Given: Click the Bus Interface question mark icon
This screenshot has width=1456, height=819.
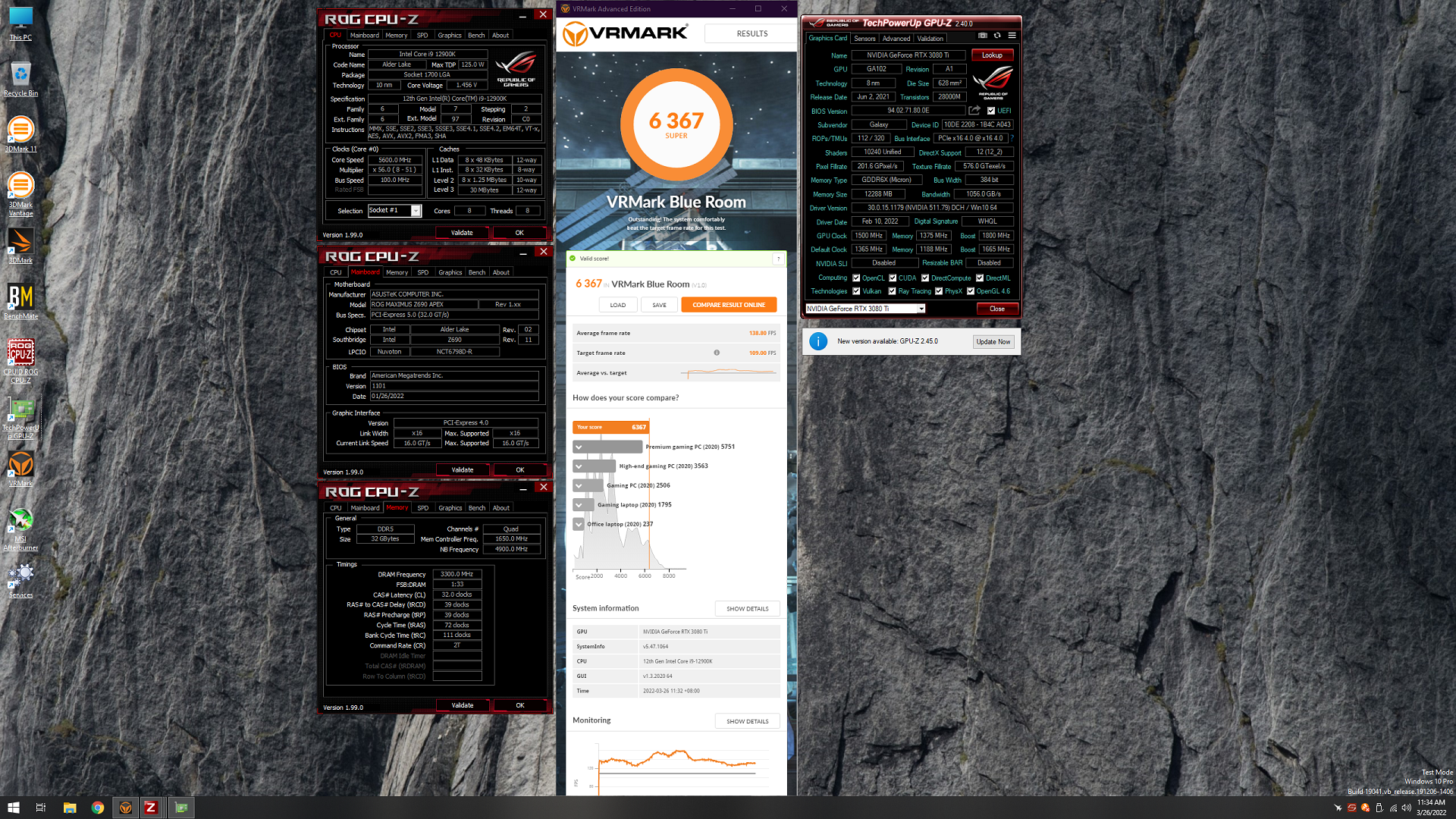Looking at the screenshot, I should pos(1012,139).
